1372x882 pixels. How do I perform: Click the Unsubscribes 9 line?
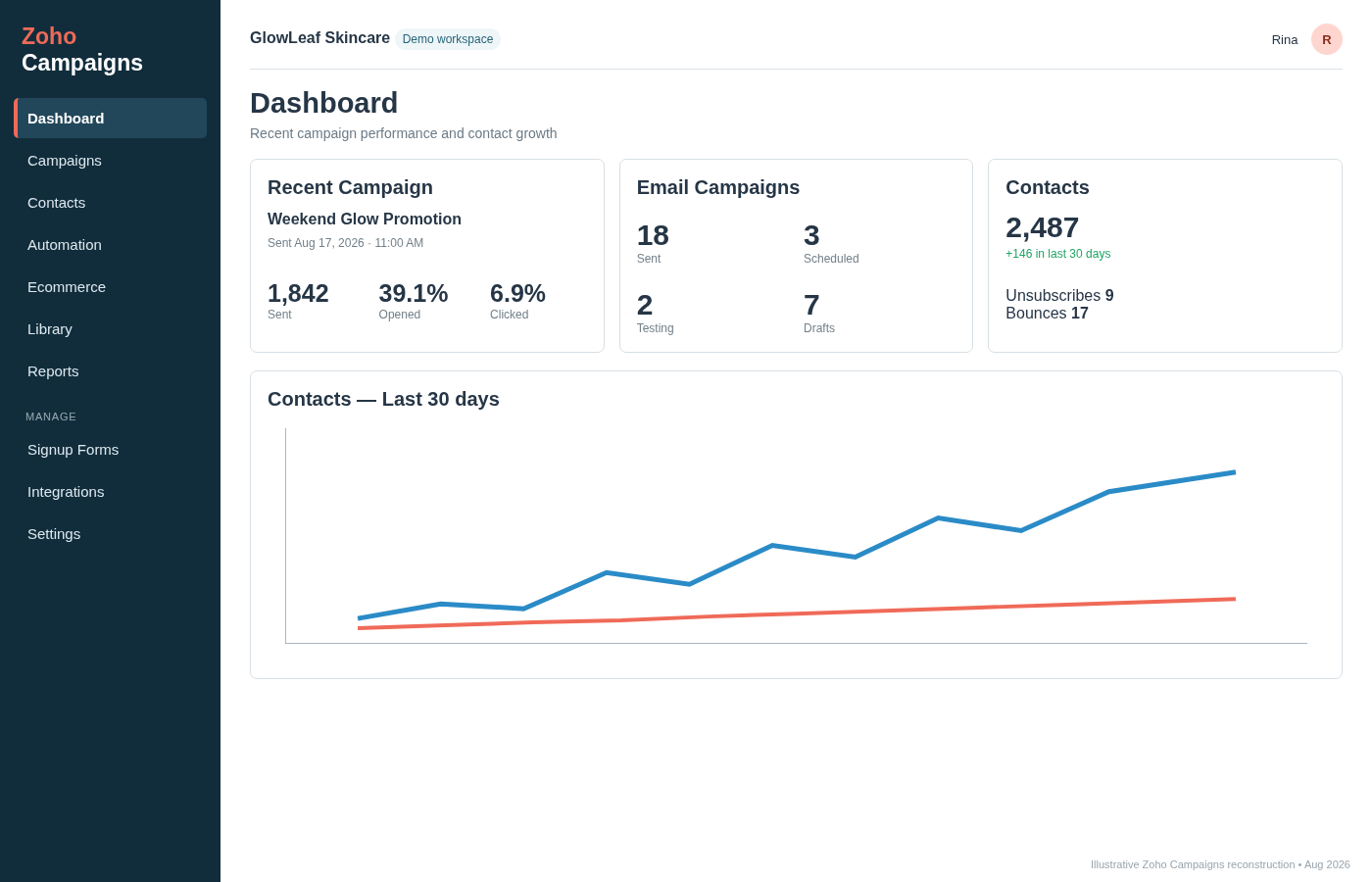(x=1059, y=295)
